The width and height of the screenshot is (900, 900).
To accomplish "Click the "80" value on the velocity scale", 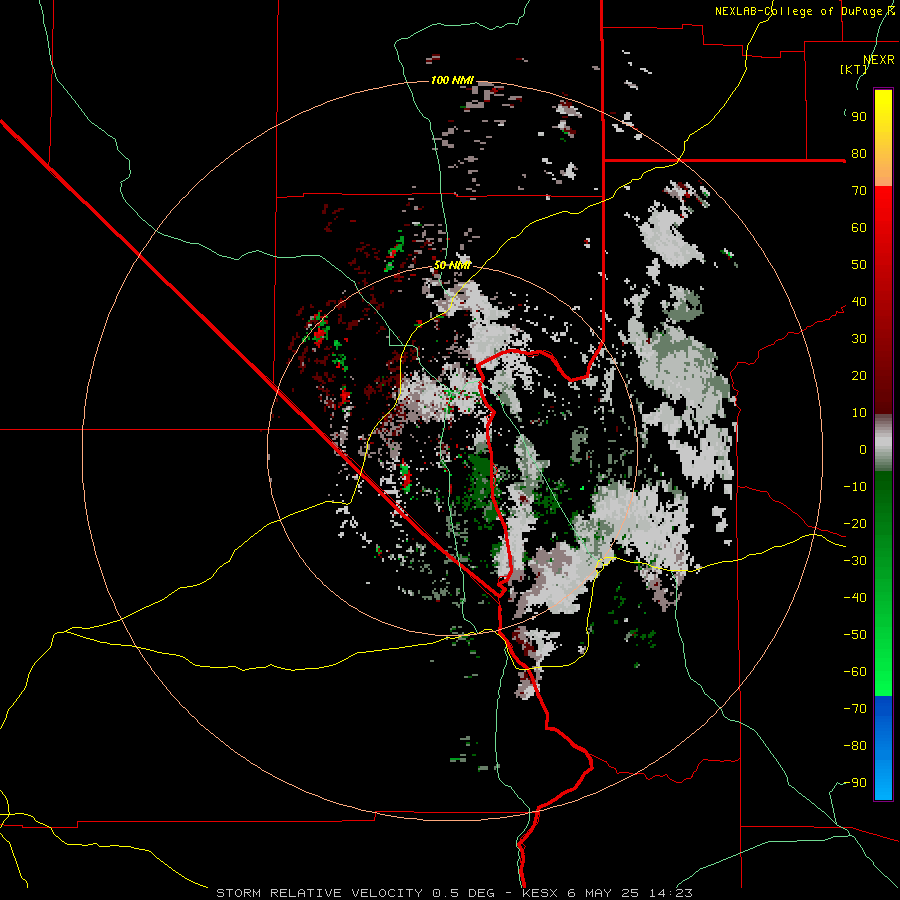I will coord(859,154).
